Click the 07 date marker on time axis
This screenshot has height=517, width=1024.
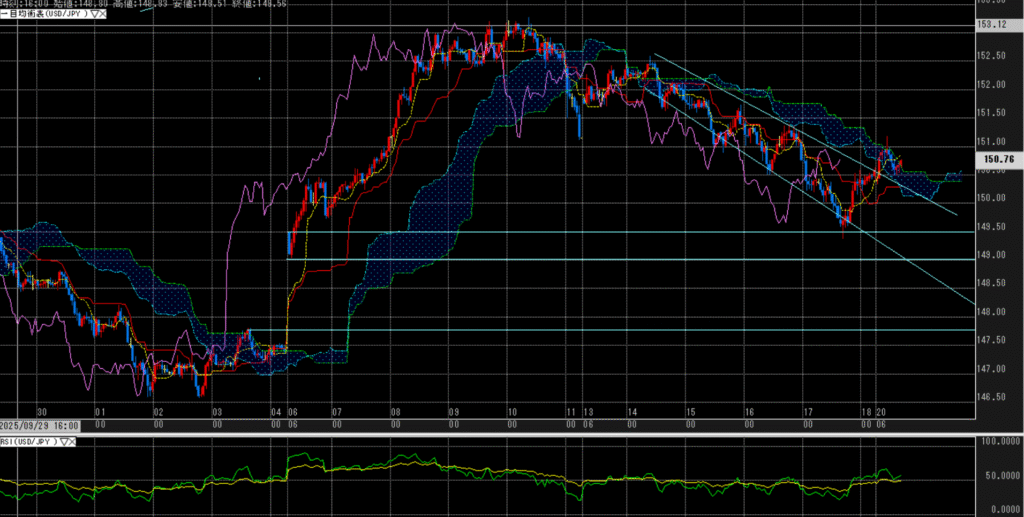click(x=337, y=411)
